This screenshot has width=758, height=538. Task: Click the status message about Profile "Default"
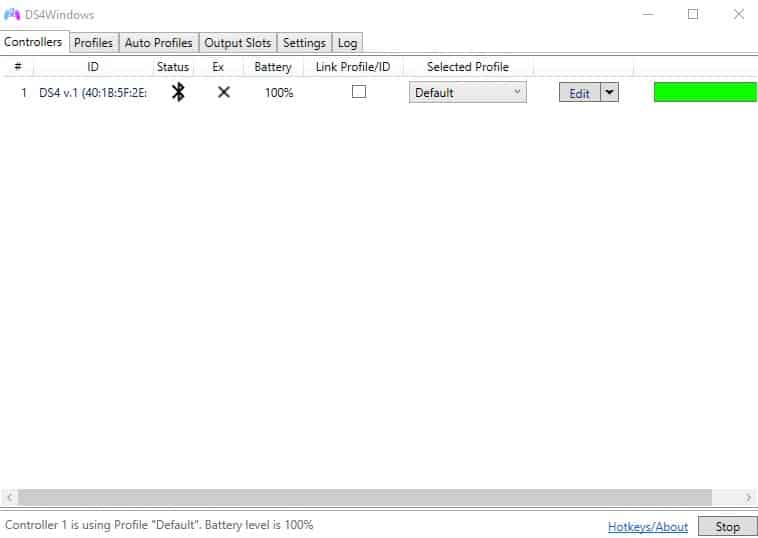pyautogui.click(x=159, y=525)
